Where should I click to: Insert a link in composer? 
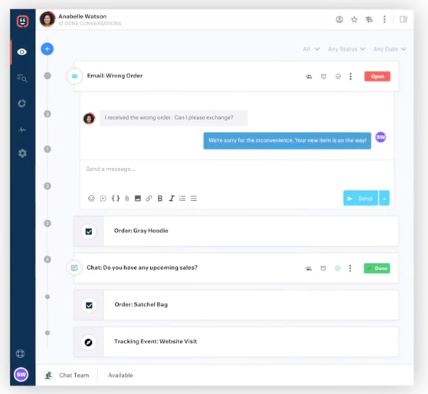[149, 198]
